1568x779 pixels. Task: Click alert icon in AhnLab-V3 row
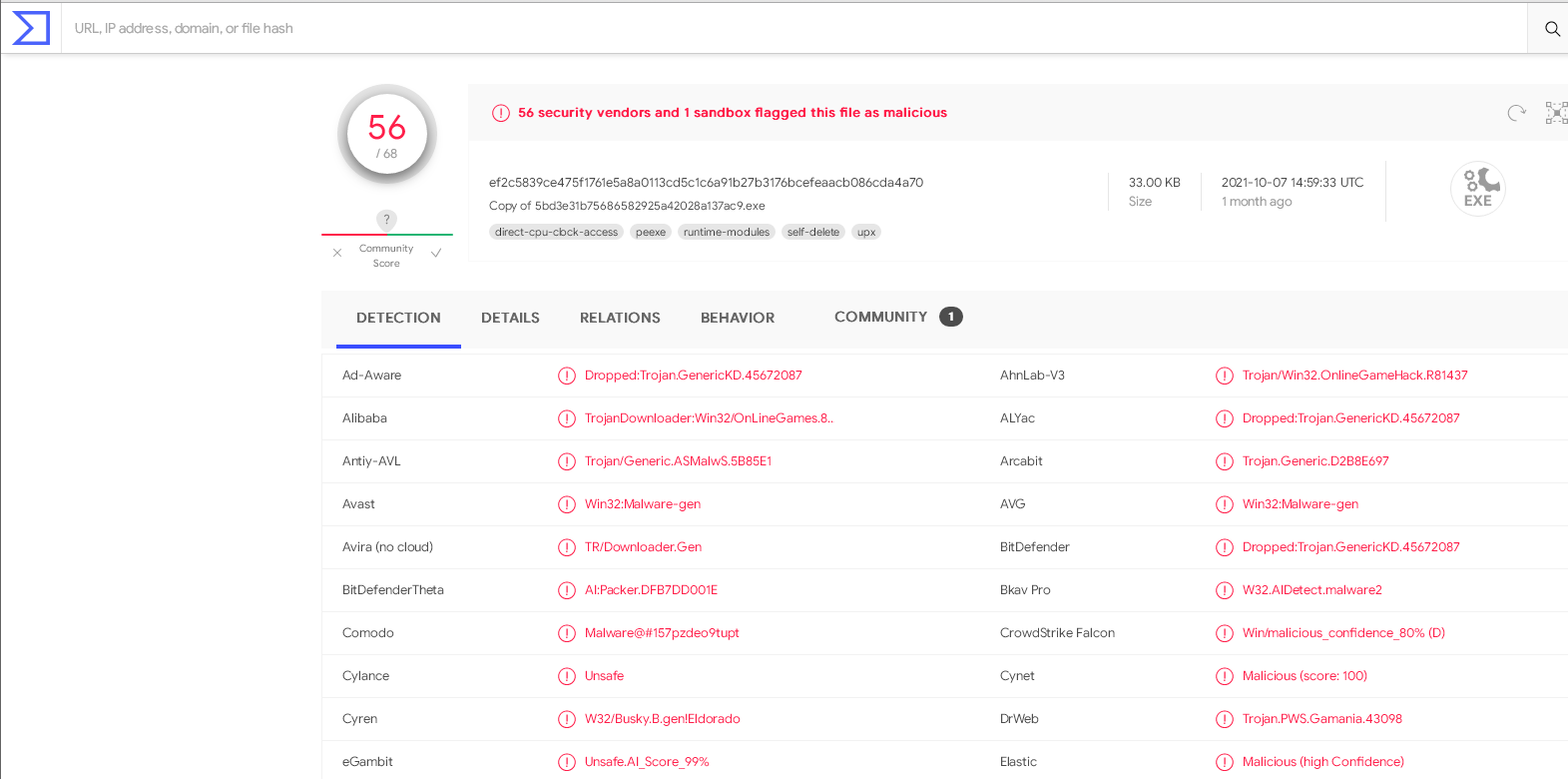[1225, 376]
